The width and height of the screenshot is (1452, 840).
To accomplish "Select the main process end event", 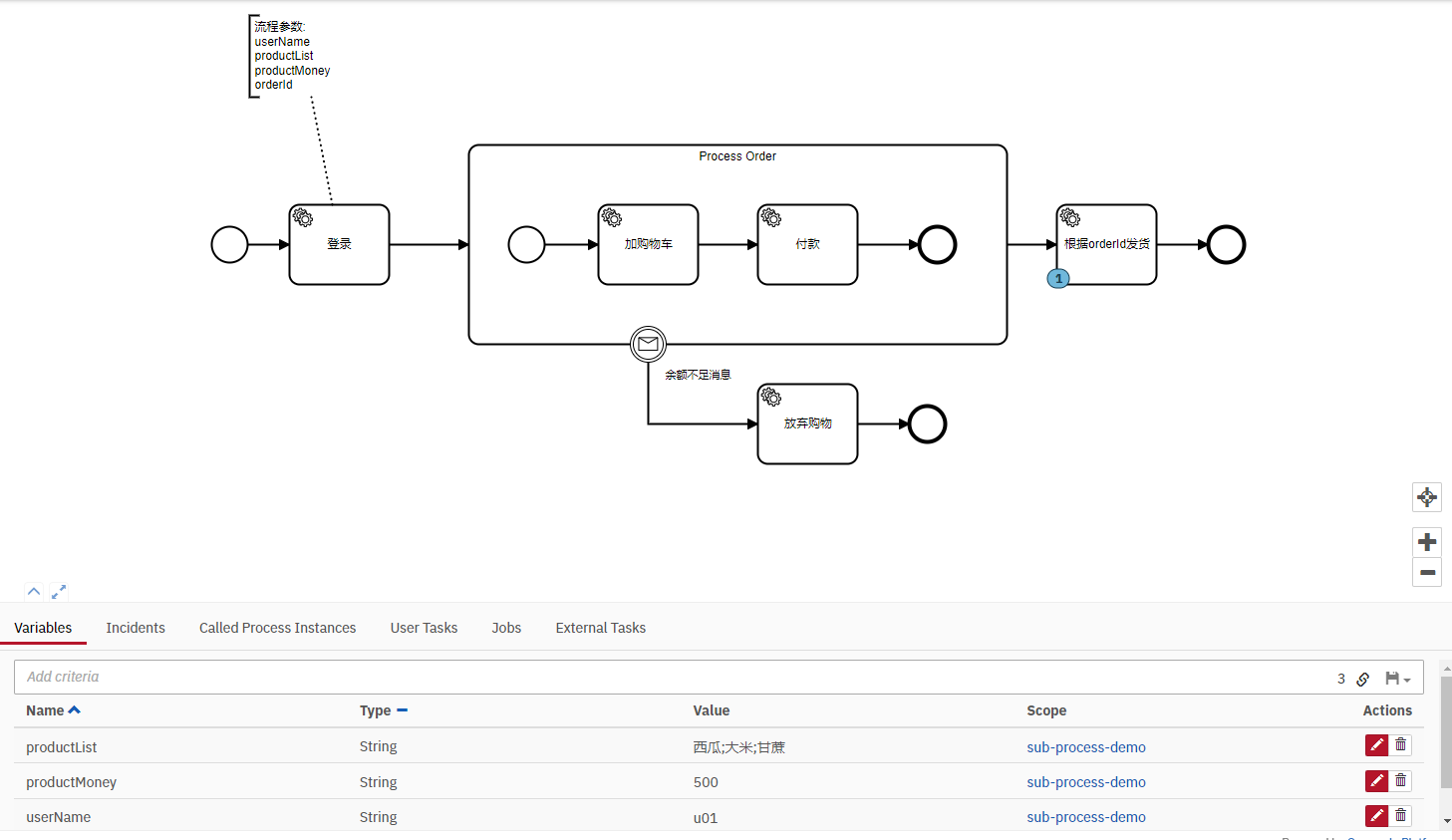I will (1226, 244).
